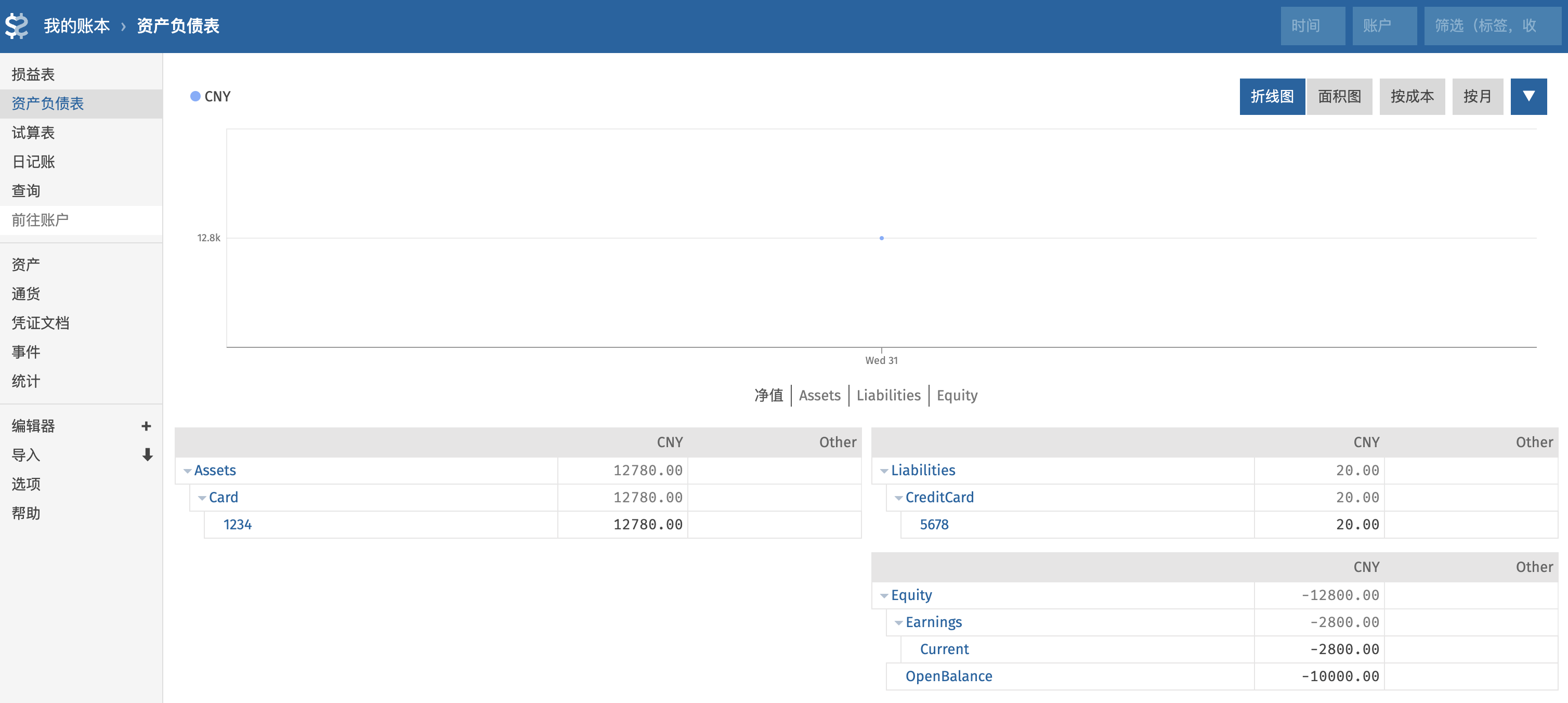Click the 12.8k axis label
The image size is (1568, 703).
(209, 238)
